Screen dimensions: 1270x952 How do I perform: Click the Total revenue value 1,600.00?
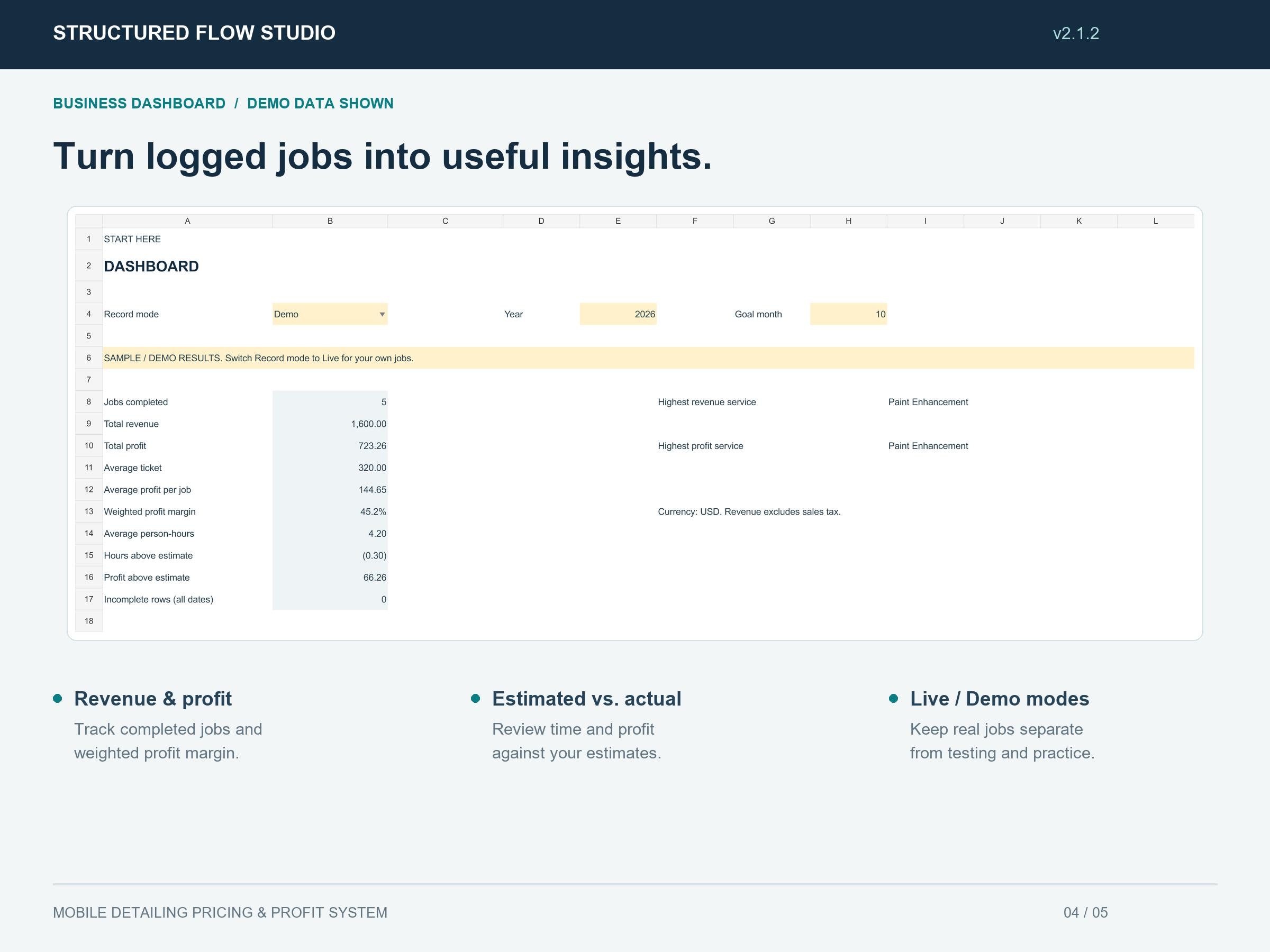click(x=330, y=424)
